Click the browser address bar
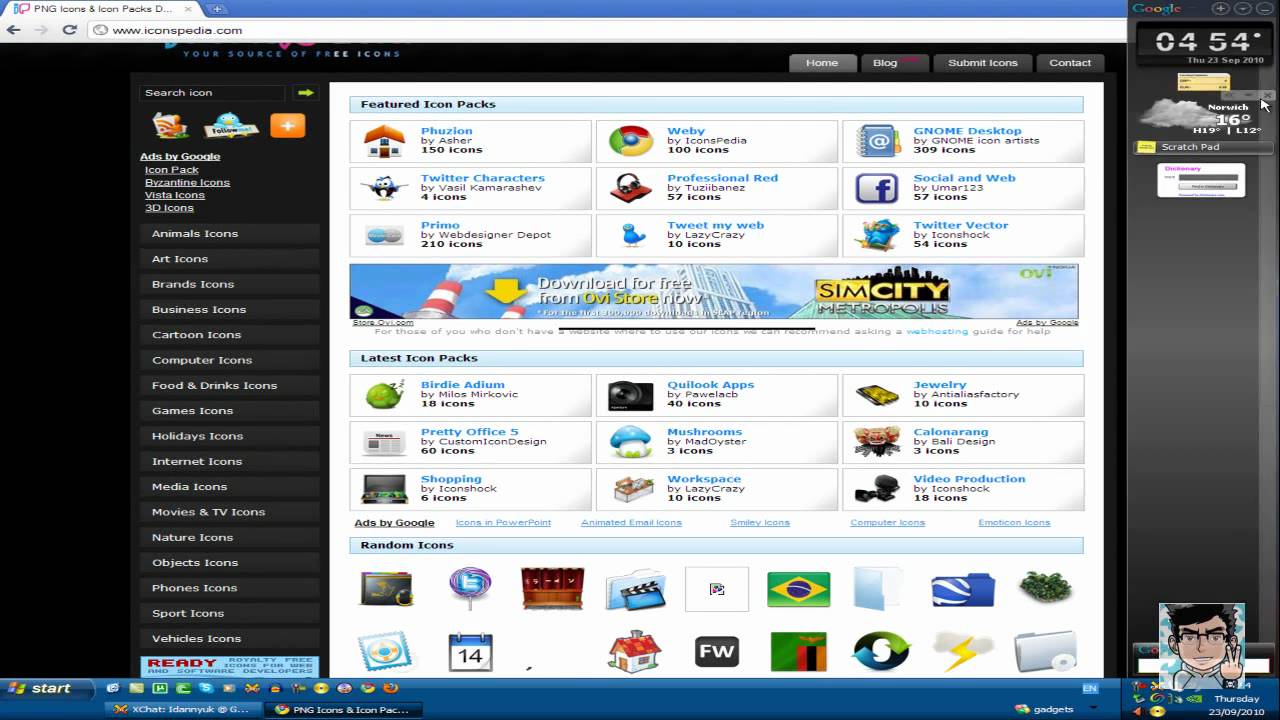This screenshot has width=1280, height=720. click(x=606, y=30)
